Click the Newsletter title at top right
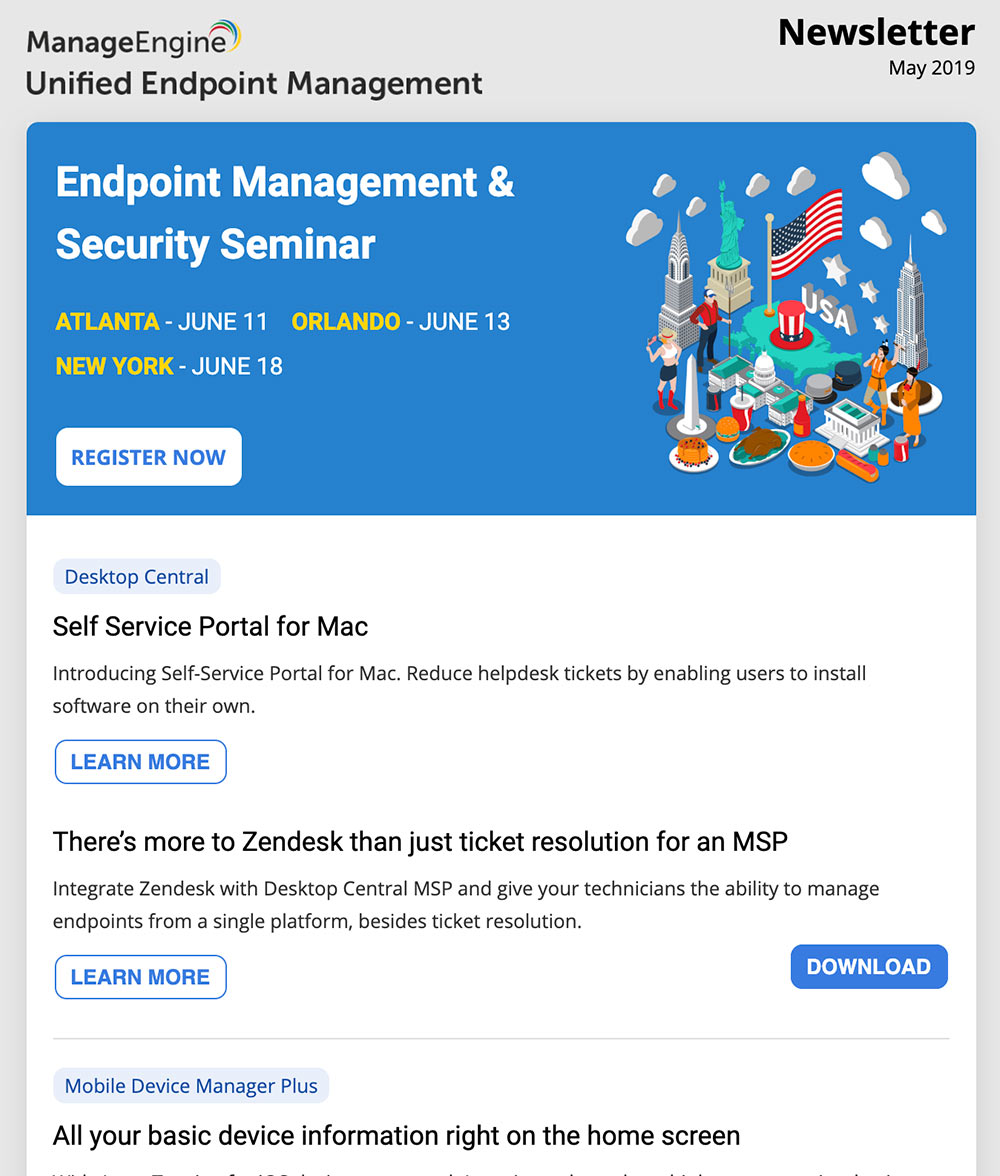The height and width of the screenshot is (1176, 1000). point(876,32)
